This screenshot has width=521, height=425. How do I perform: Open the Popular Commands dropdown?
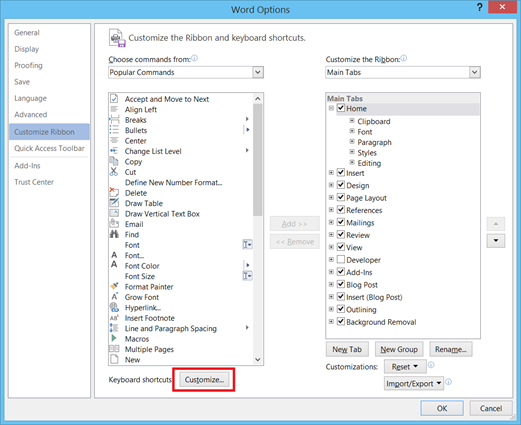pos(258,72)
